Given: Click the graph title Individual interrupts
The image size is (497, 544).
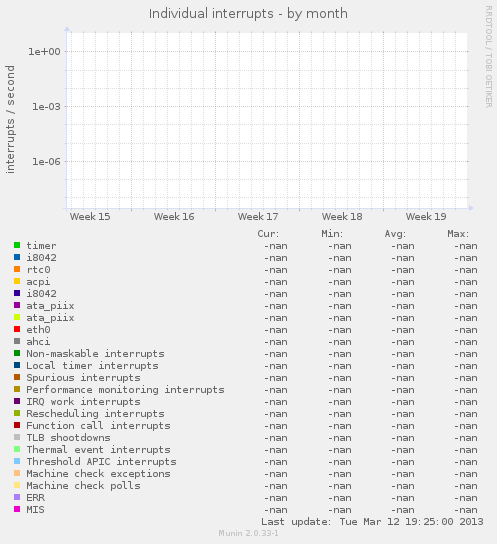Looking at the screenshot, I should click(x=211, y=14).
